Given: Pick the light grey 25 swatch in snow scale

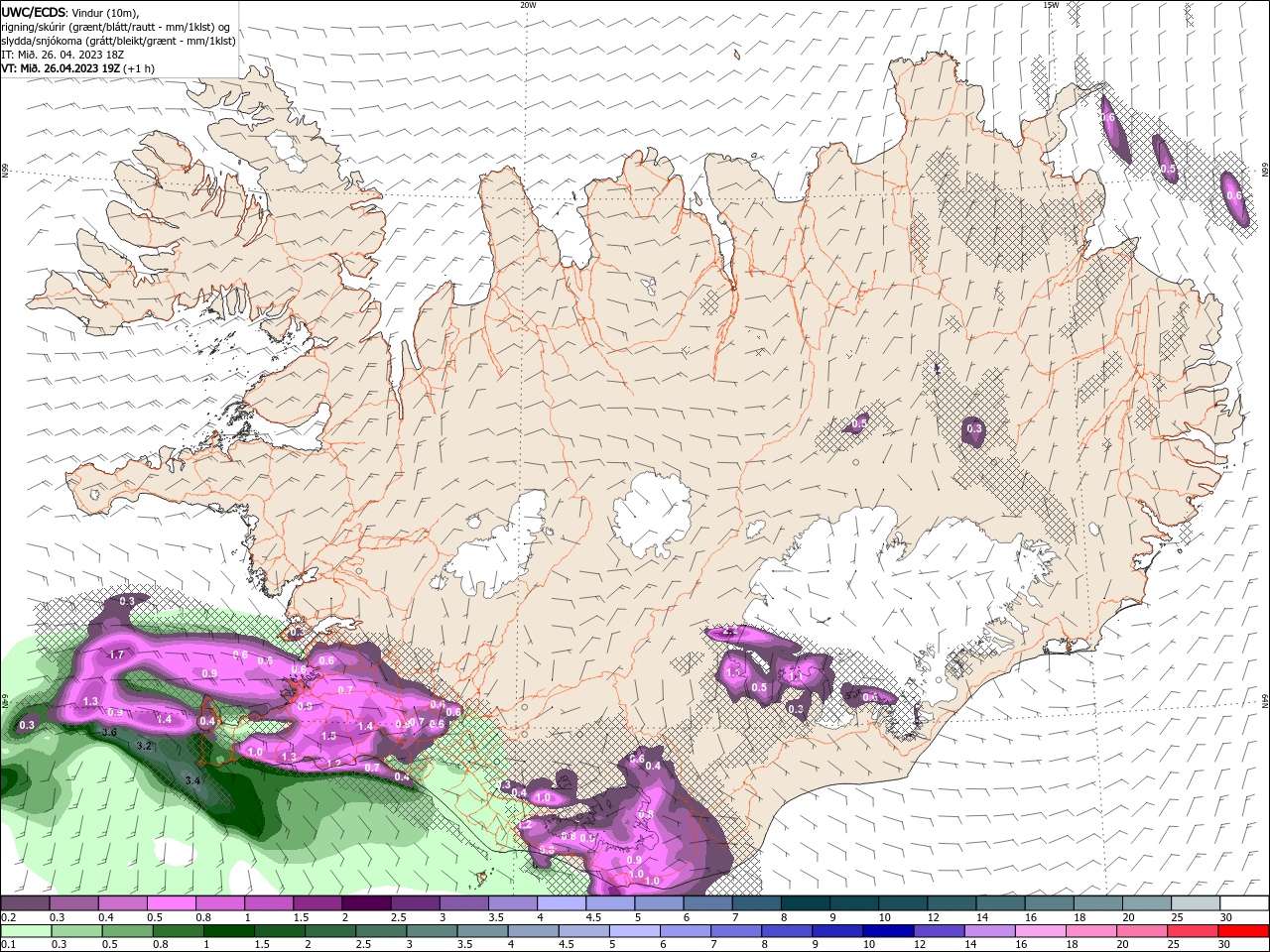Looking at the screenshot, I should tap(1194, 903).
